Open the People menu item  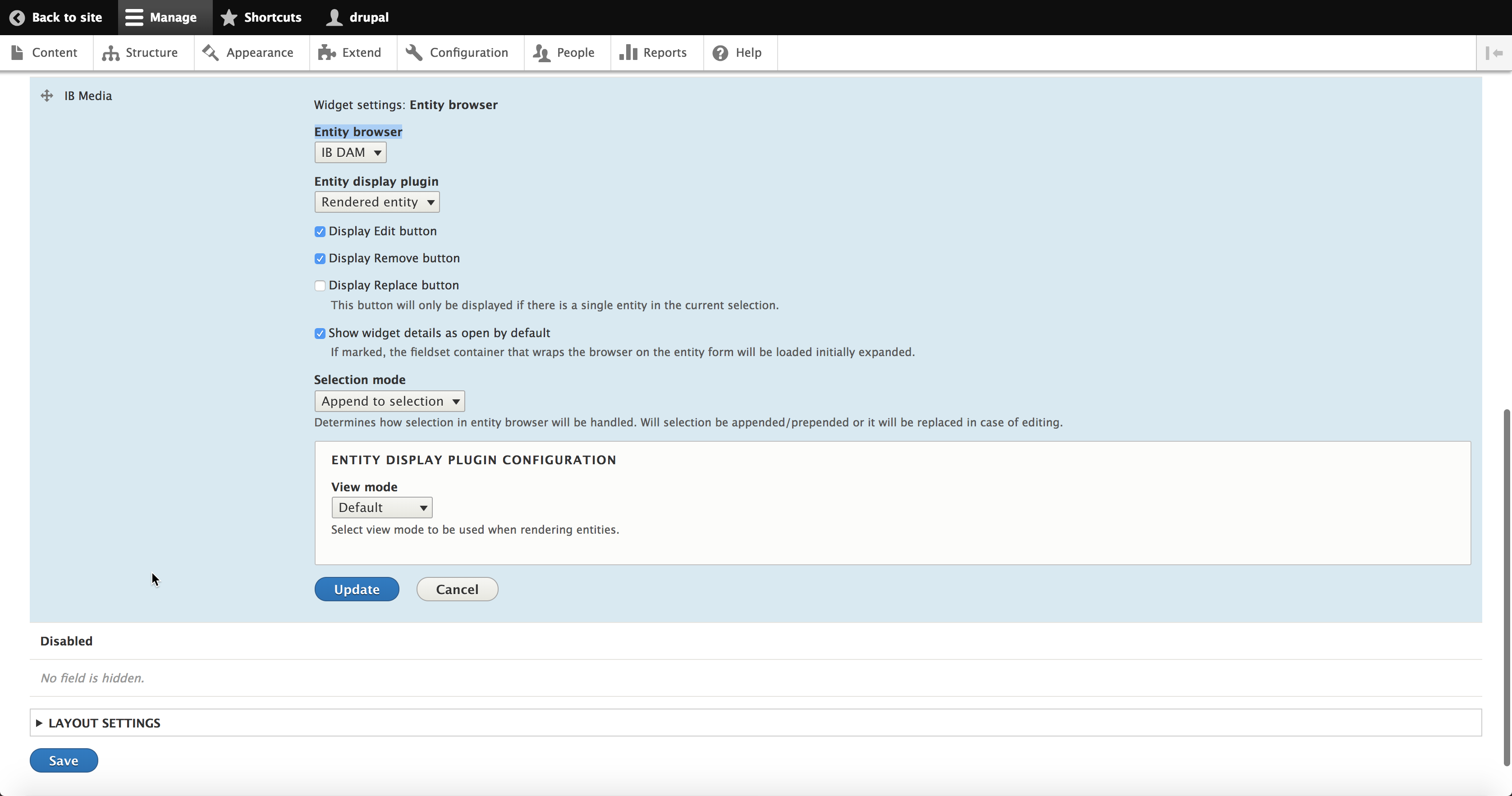(575, 53)
